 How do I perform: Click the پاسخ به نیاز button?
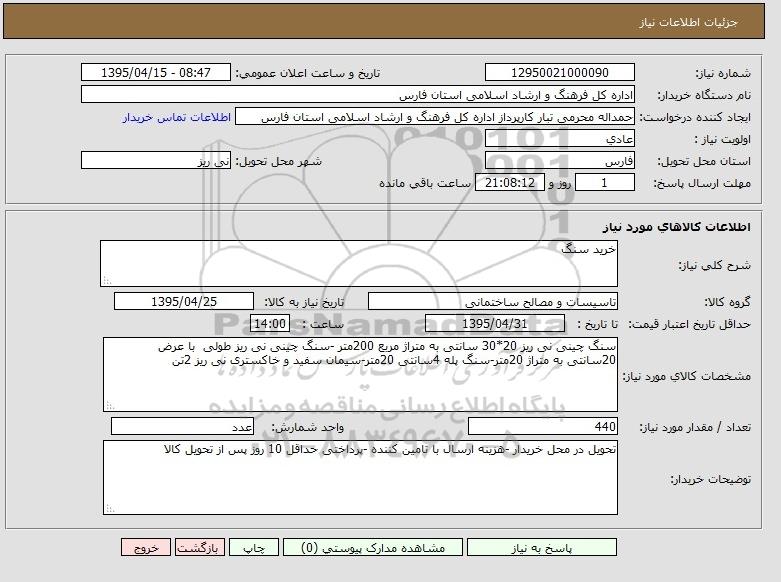click(541, 548)
